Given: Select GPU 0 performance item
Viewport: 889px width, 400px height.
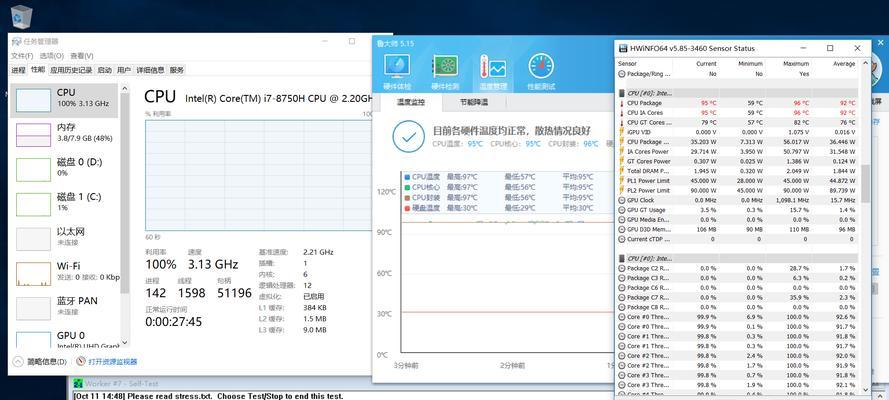Looking at the screenshot, I should pos(65,339).
